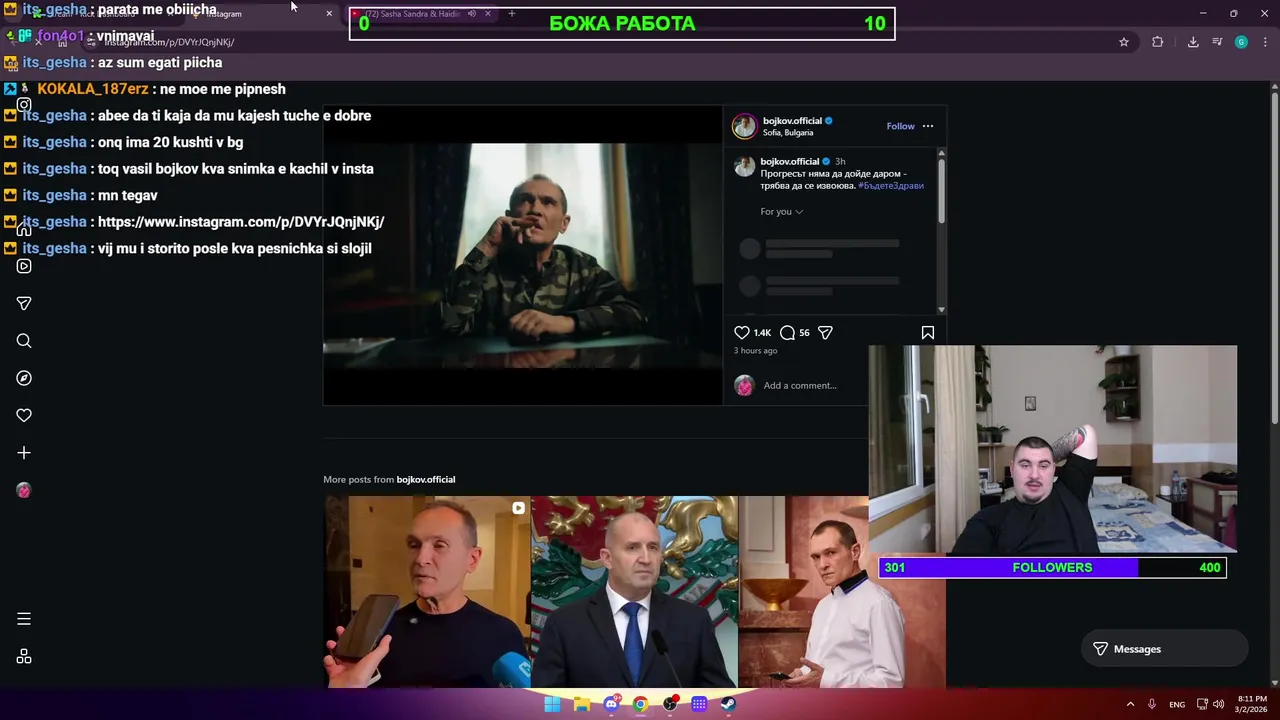Open Discord from the taskbar
Image resolution: width=1280 pixels, height=720 pixels.
tap(611, 704)
